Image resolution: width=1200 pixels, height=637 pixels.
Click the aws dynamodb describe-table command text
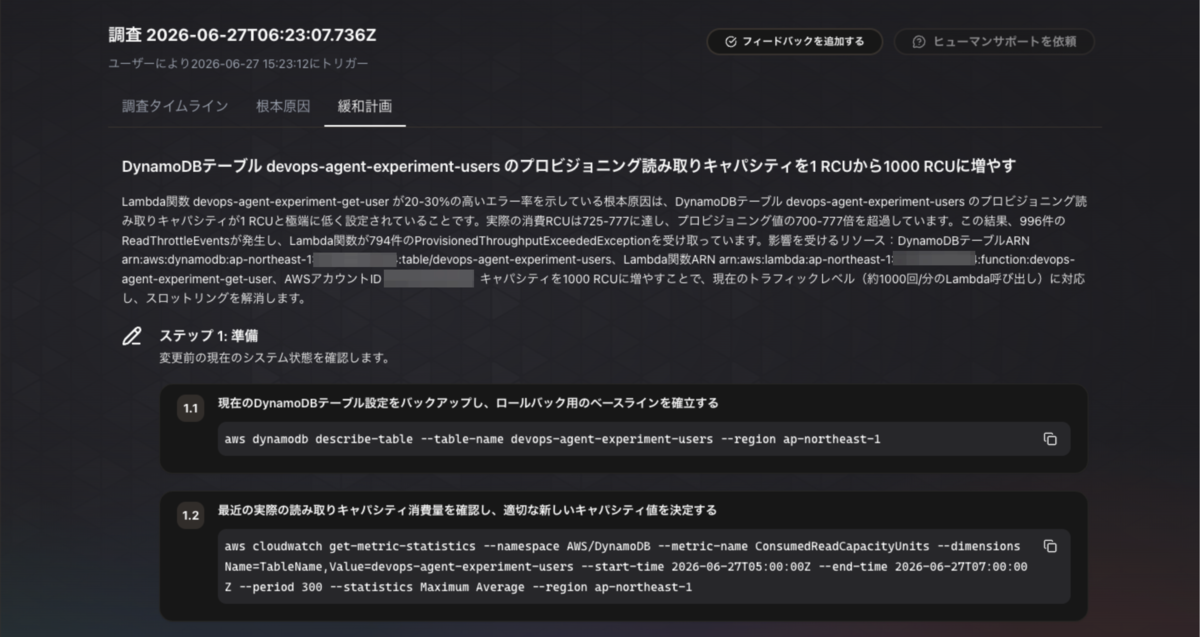point(553,439)
